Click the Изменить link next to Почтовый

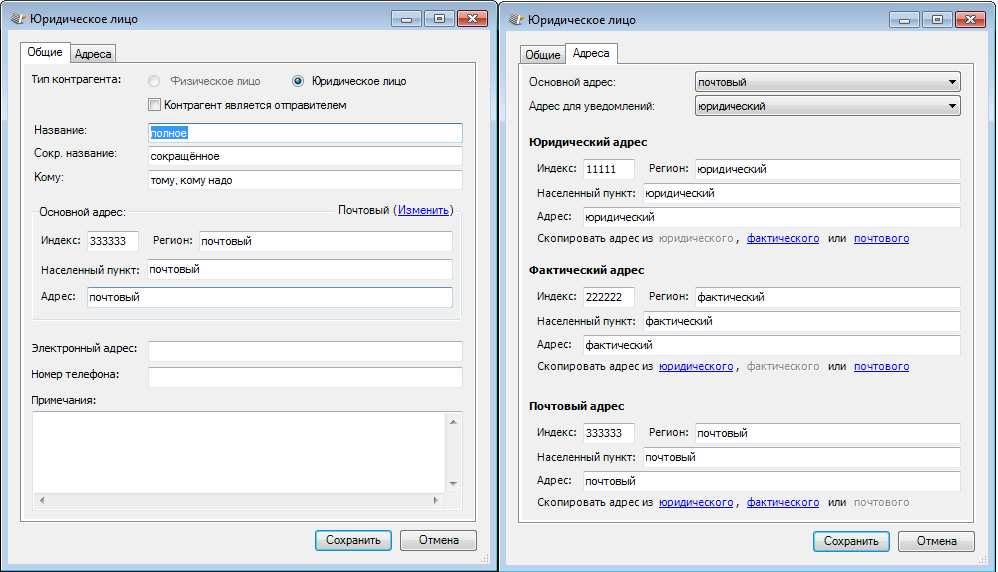(424, 210)
